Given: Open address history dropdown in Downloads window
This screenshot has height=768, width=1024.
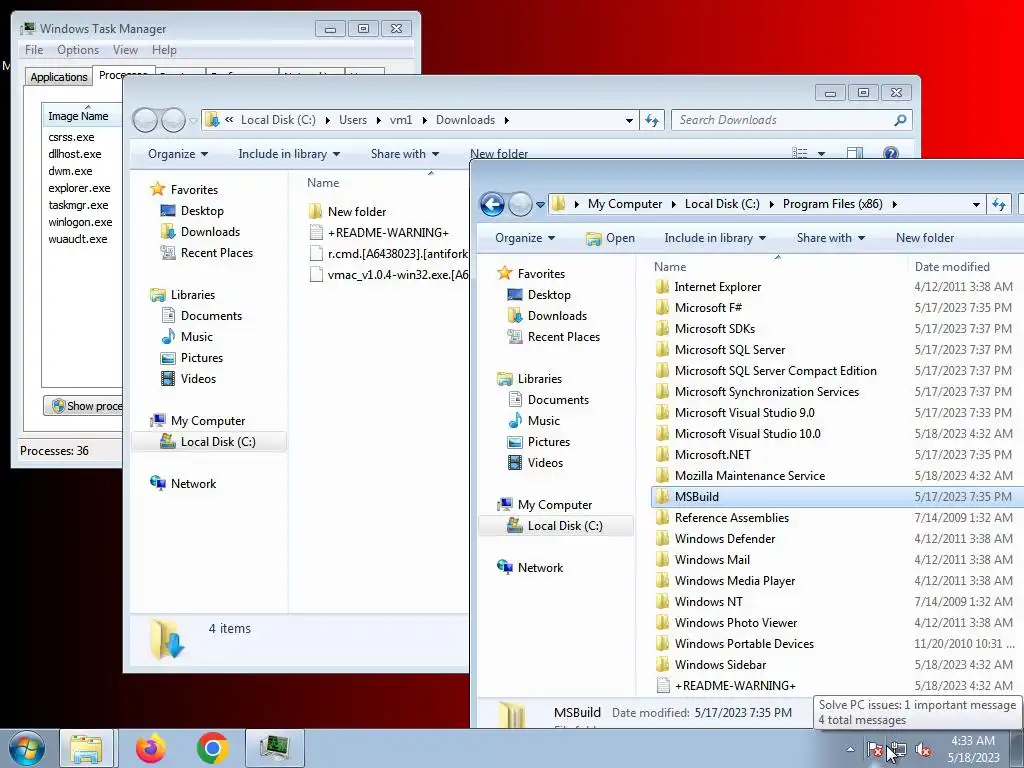Looking at the screenshot, I should pyautogui.click(x=629, y=120).
